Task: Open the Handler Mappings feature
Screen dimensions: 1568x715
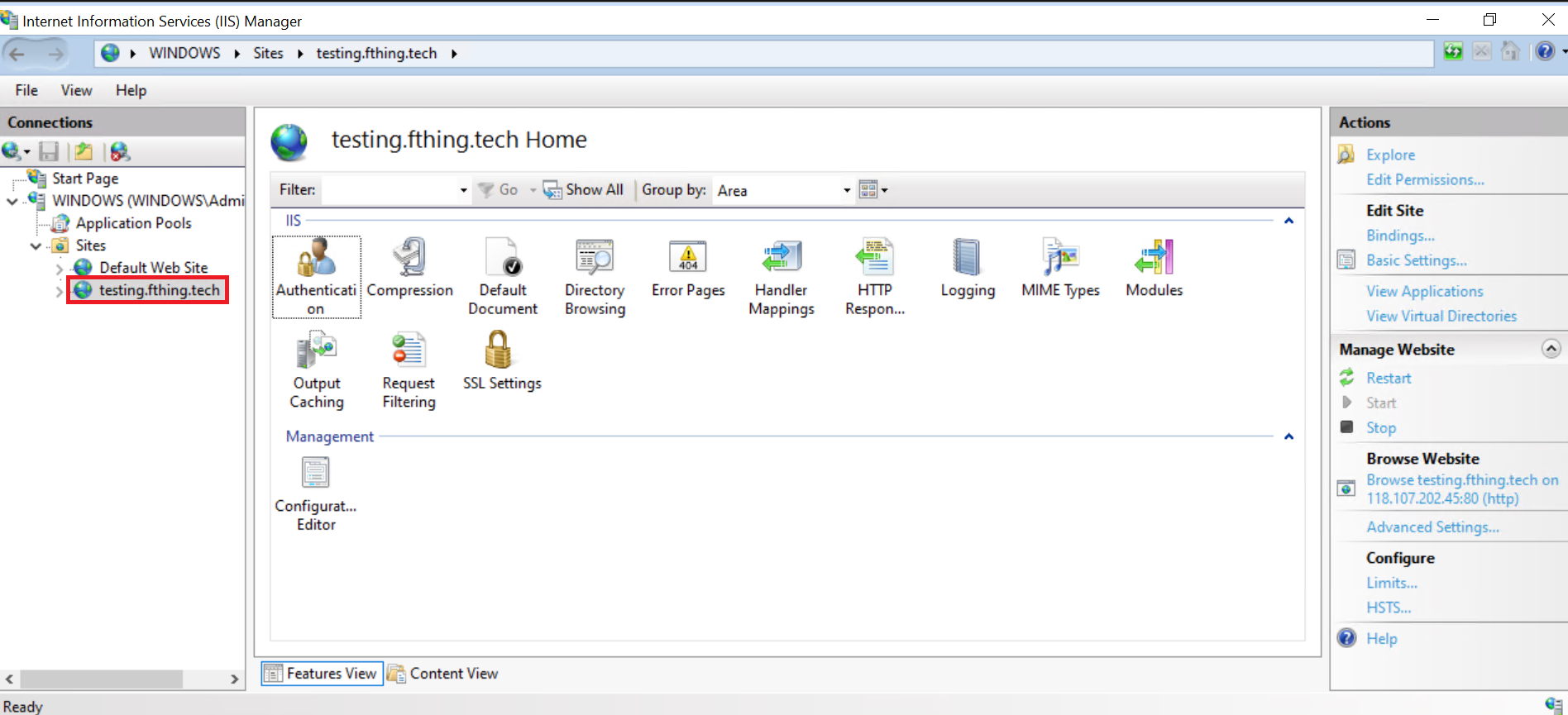Action: pyautogui.click(x=781, y=258)
